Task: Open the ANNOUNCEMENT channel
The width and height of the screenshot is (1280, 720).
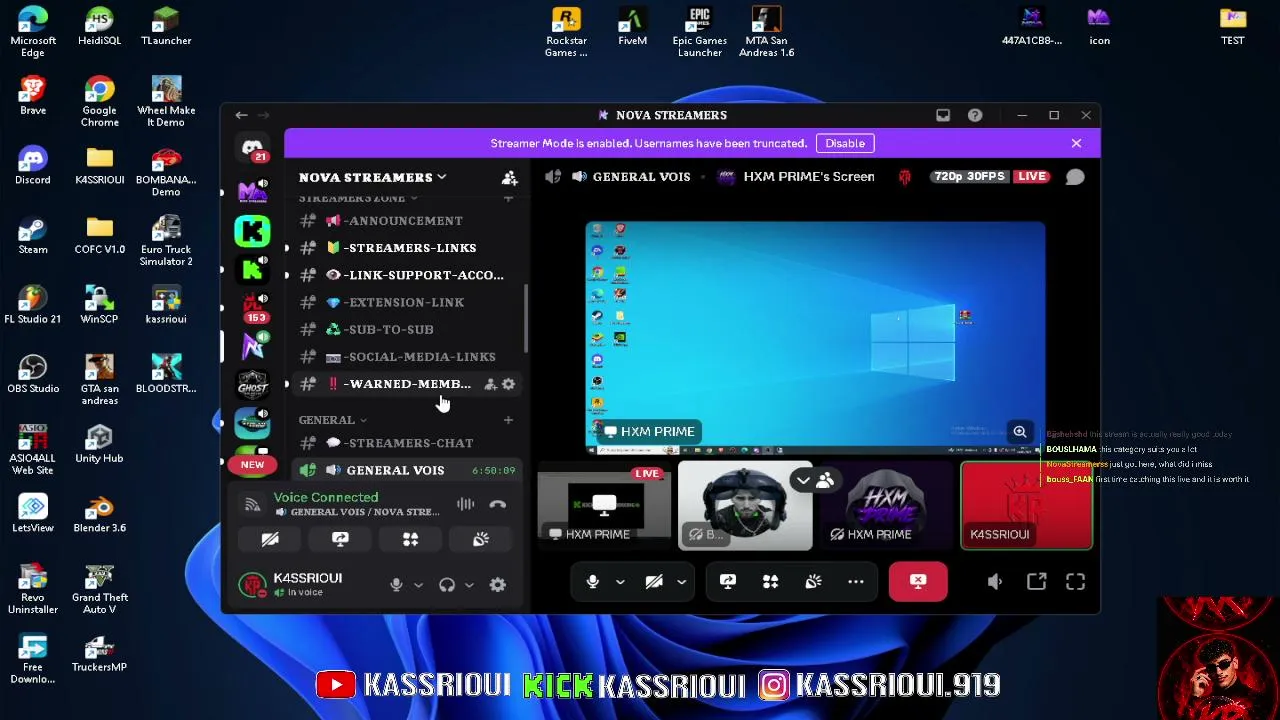Action: 406,221
